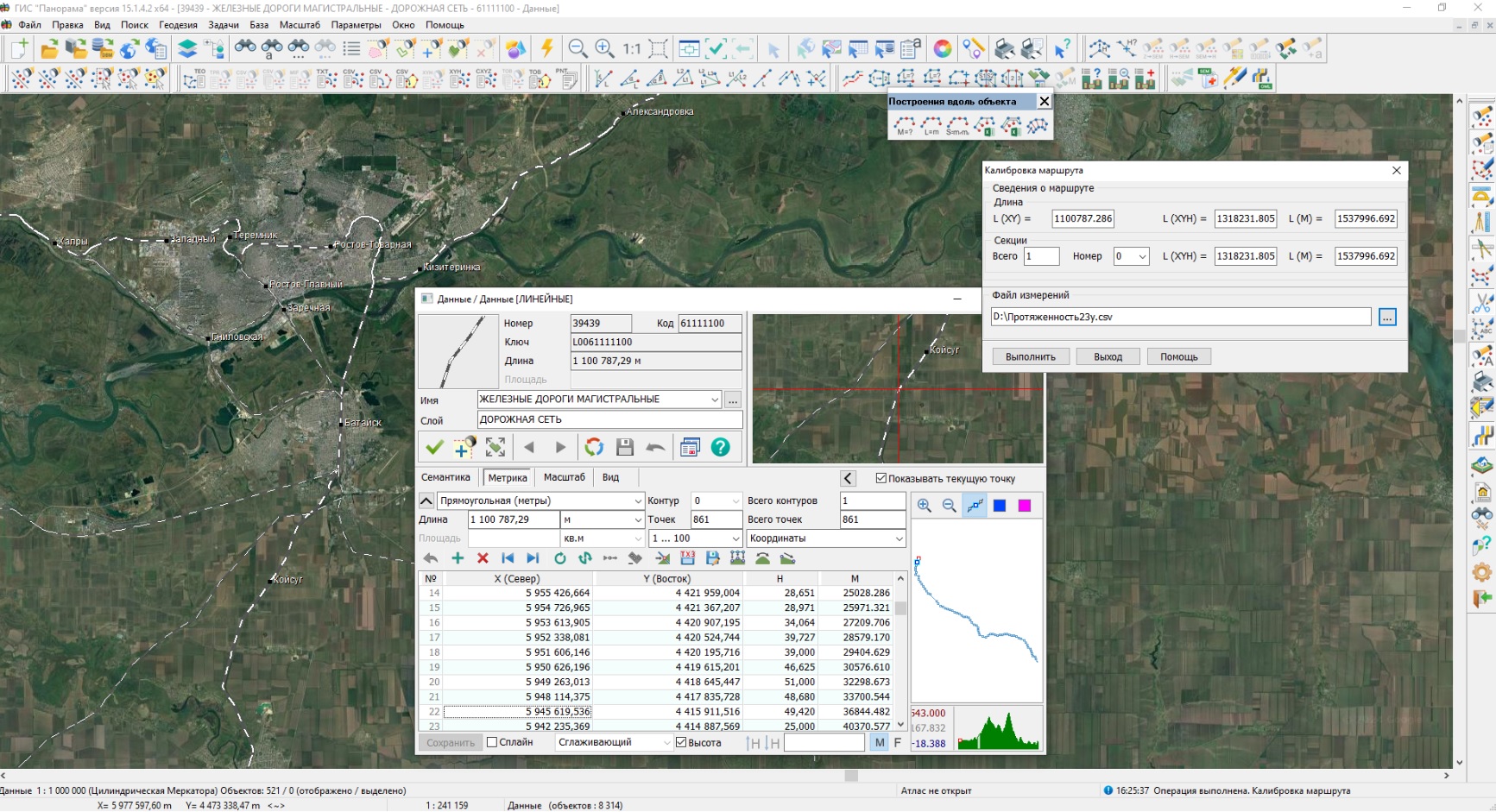Open the 'Геодезия' menu
This screenshot has height=812, width=1496.
(x=178, y=25)
